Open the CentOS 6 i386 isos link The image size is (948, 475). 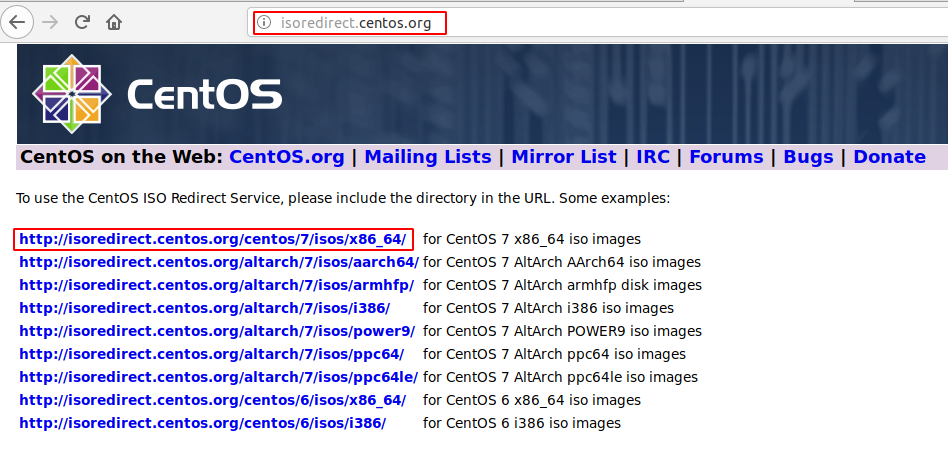pyautogui.click(x=202, y=424)
